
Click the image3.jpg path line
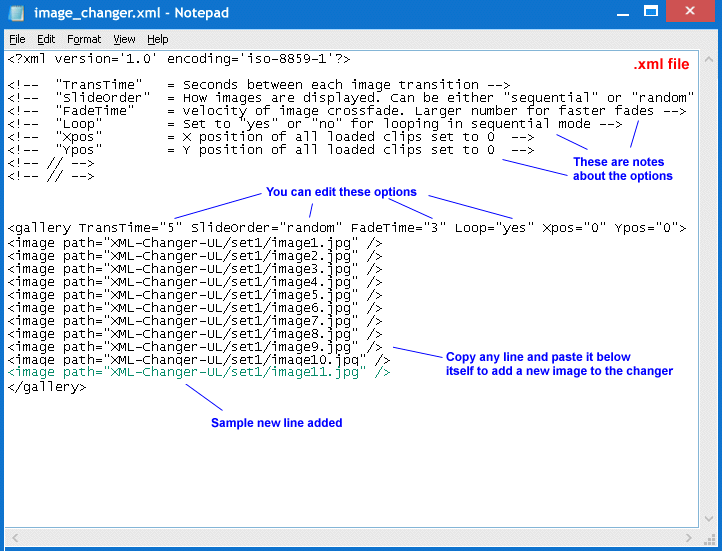195,269
